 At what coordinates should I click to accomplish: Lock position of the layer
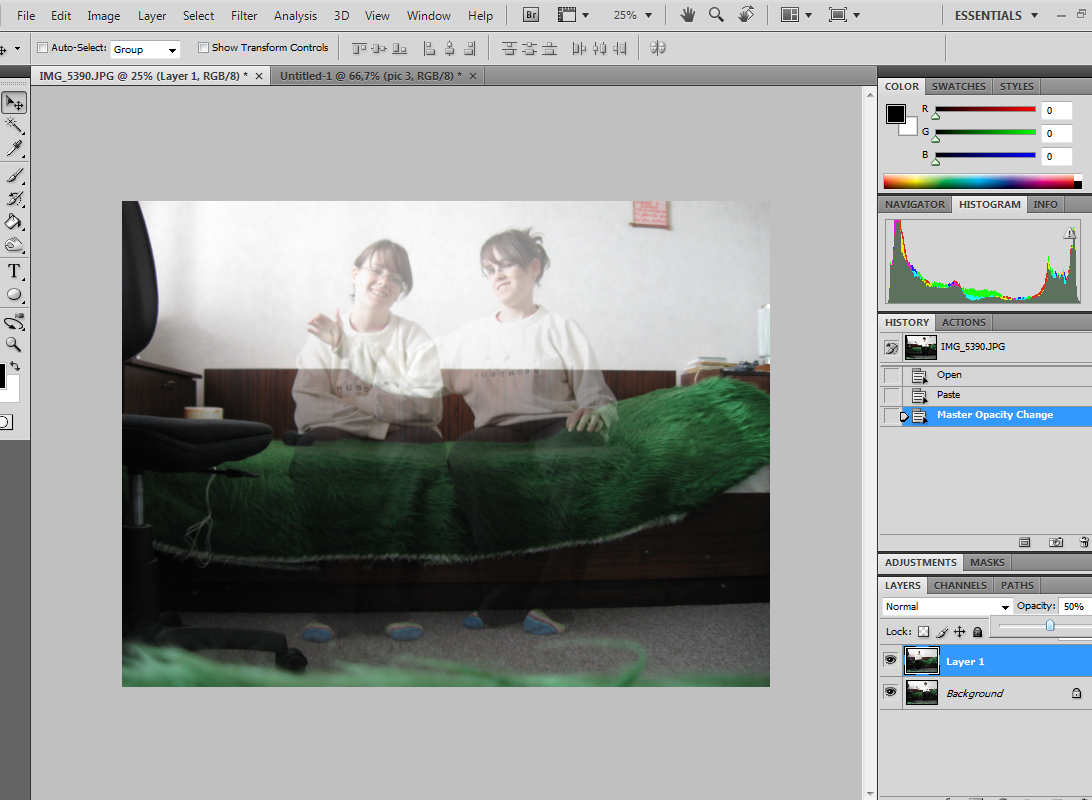tap(960, 632)
